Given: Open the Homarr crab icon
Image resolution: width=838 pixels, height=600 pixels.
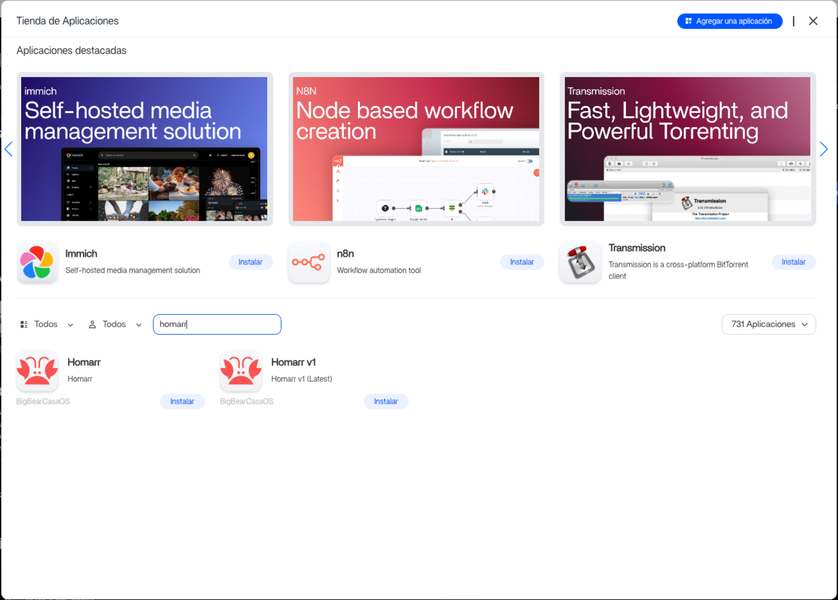Looking at the screenshot, I should [38, 371].
